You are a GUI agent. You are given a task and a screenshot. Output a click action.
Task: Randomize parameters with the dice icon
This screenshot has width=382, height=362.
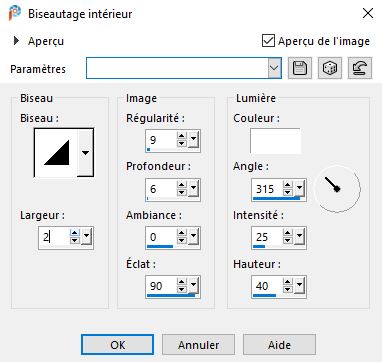(330, 68)
